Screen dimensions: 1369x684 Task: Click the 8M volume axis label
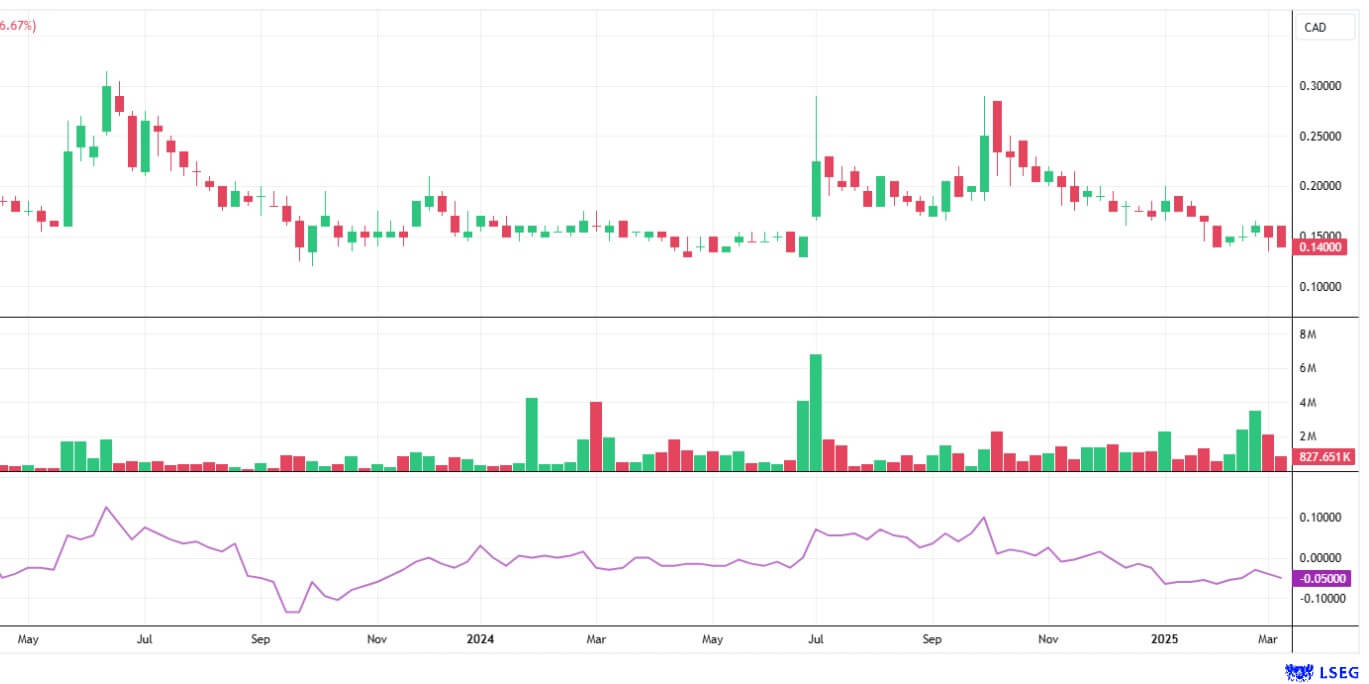point(1307,334)
